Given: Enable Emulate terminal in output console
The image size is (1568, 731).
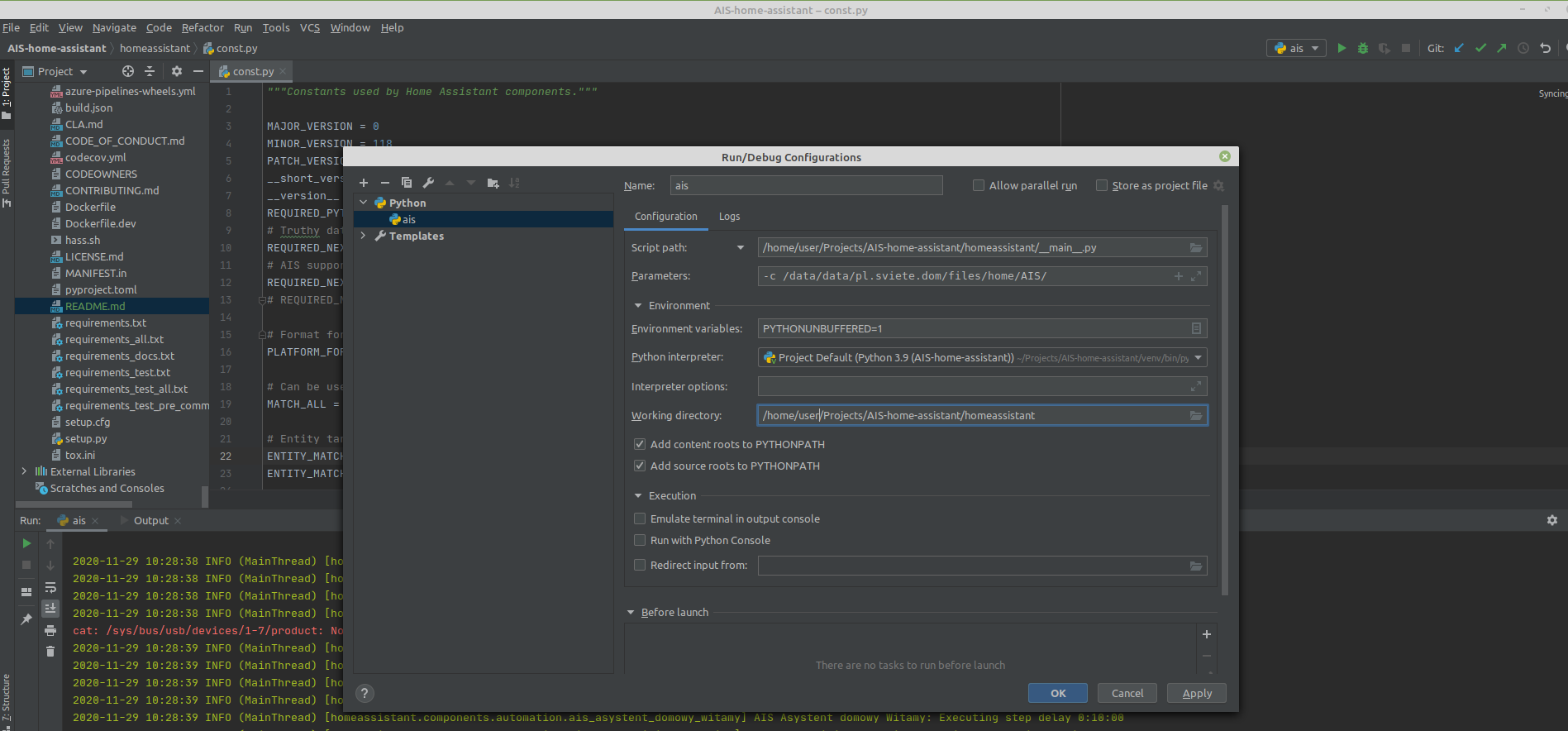Looking at the screenshot, I should (640, 518).
